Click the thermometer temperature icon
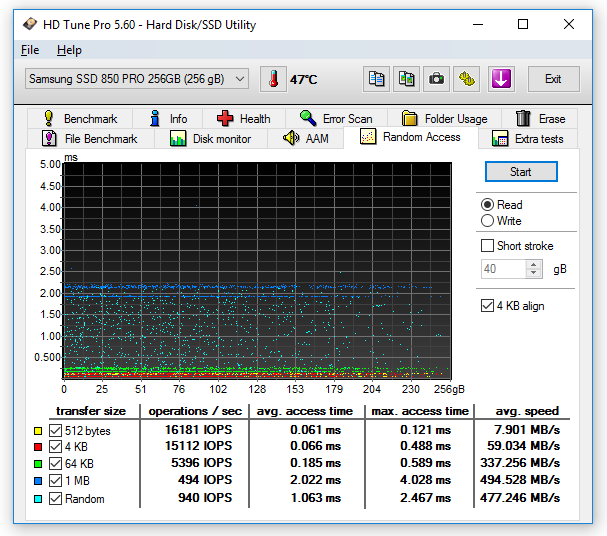This screenshot has width=607, height=536. [x=273, y=79]
